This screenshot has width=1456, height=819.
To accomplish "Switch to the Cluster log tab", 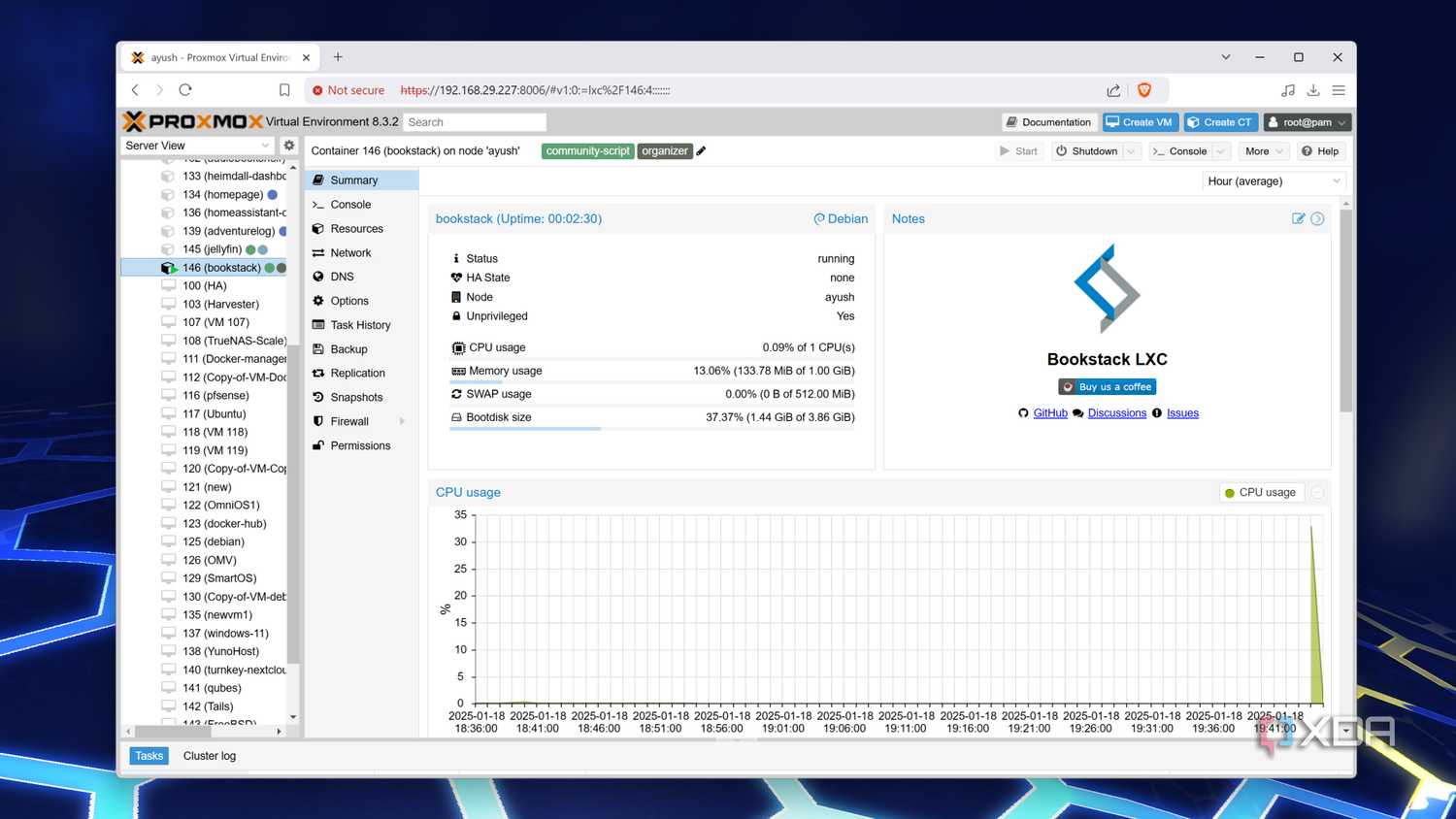I will [x=210, y=756].
